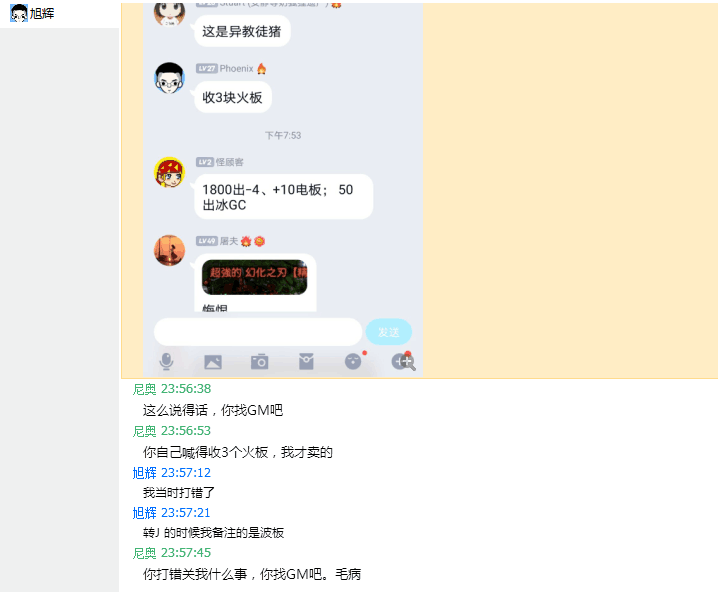
Task: Click the 收3块火板 message bubble
Action: coord(233,98)
